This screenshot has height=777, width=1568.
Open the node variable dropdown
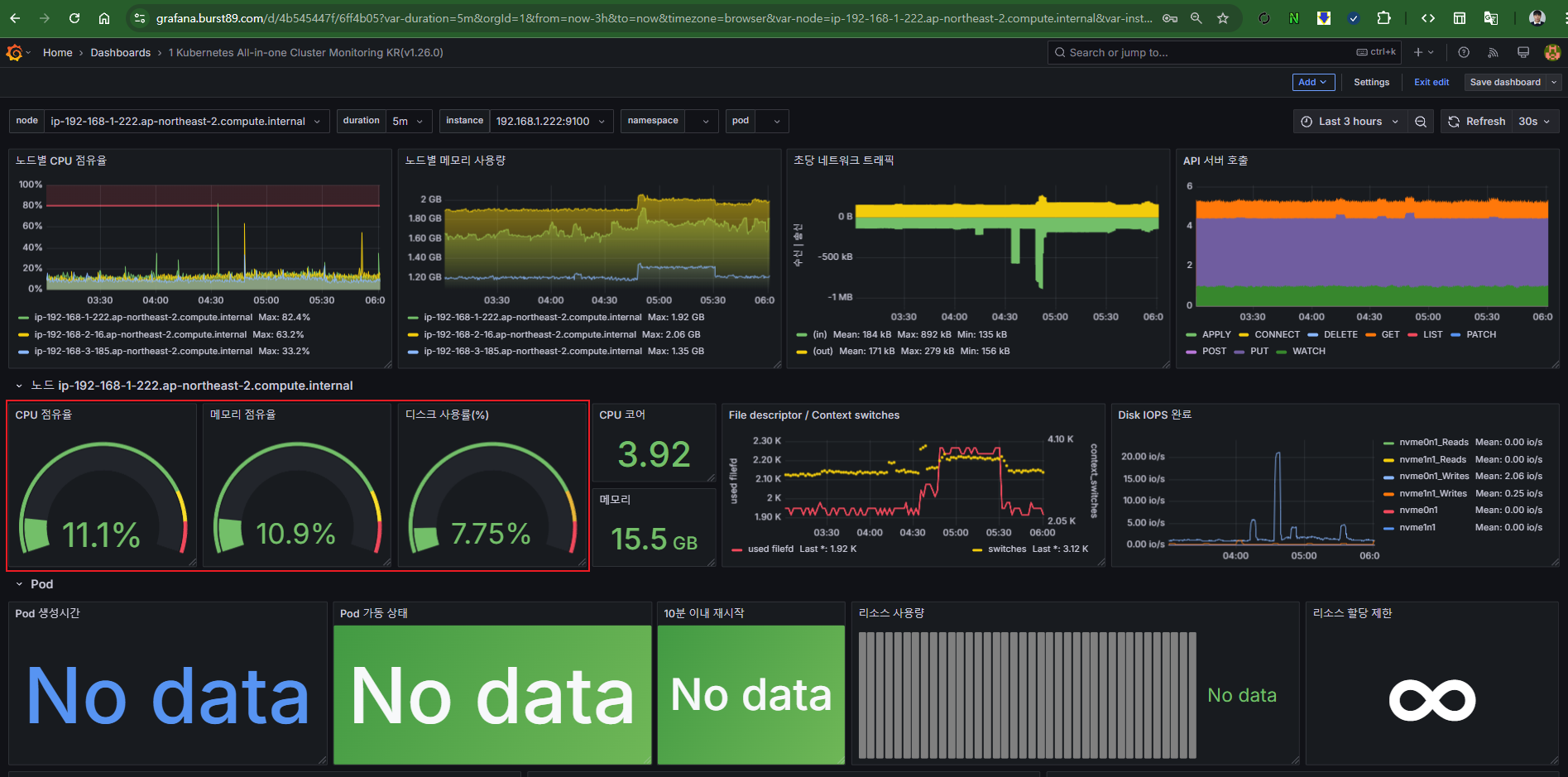(186, 122)
